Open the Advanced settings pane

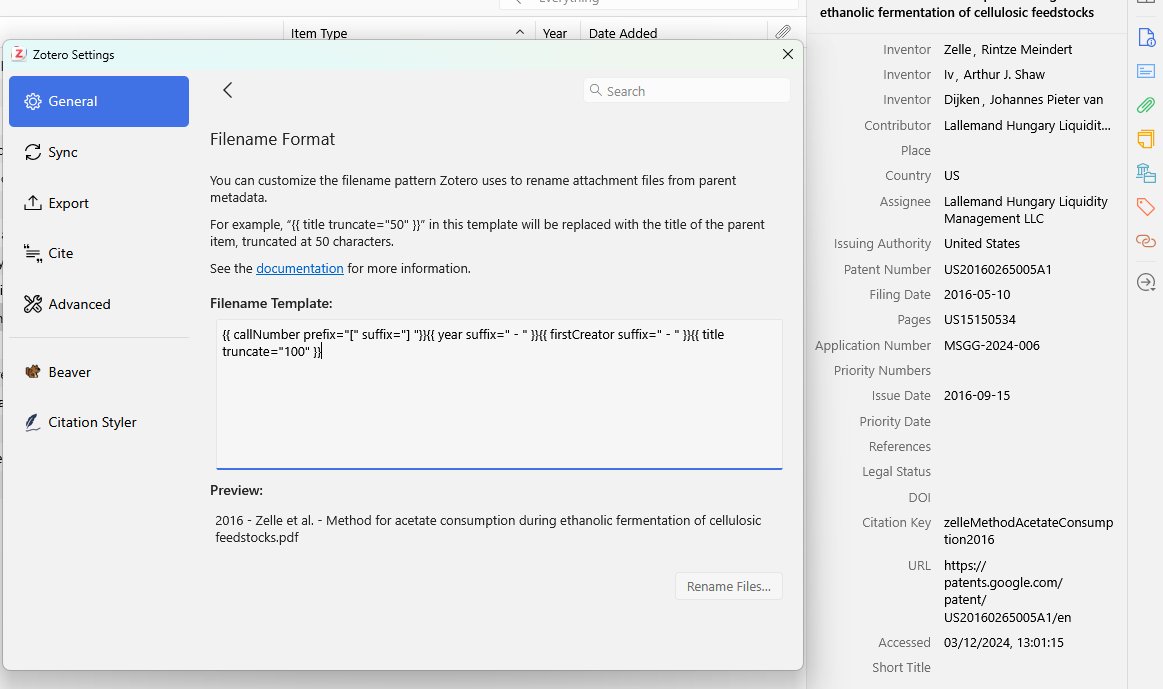point(99,304)
